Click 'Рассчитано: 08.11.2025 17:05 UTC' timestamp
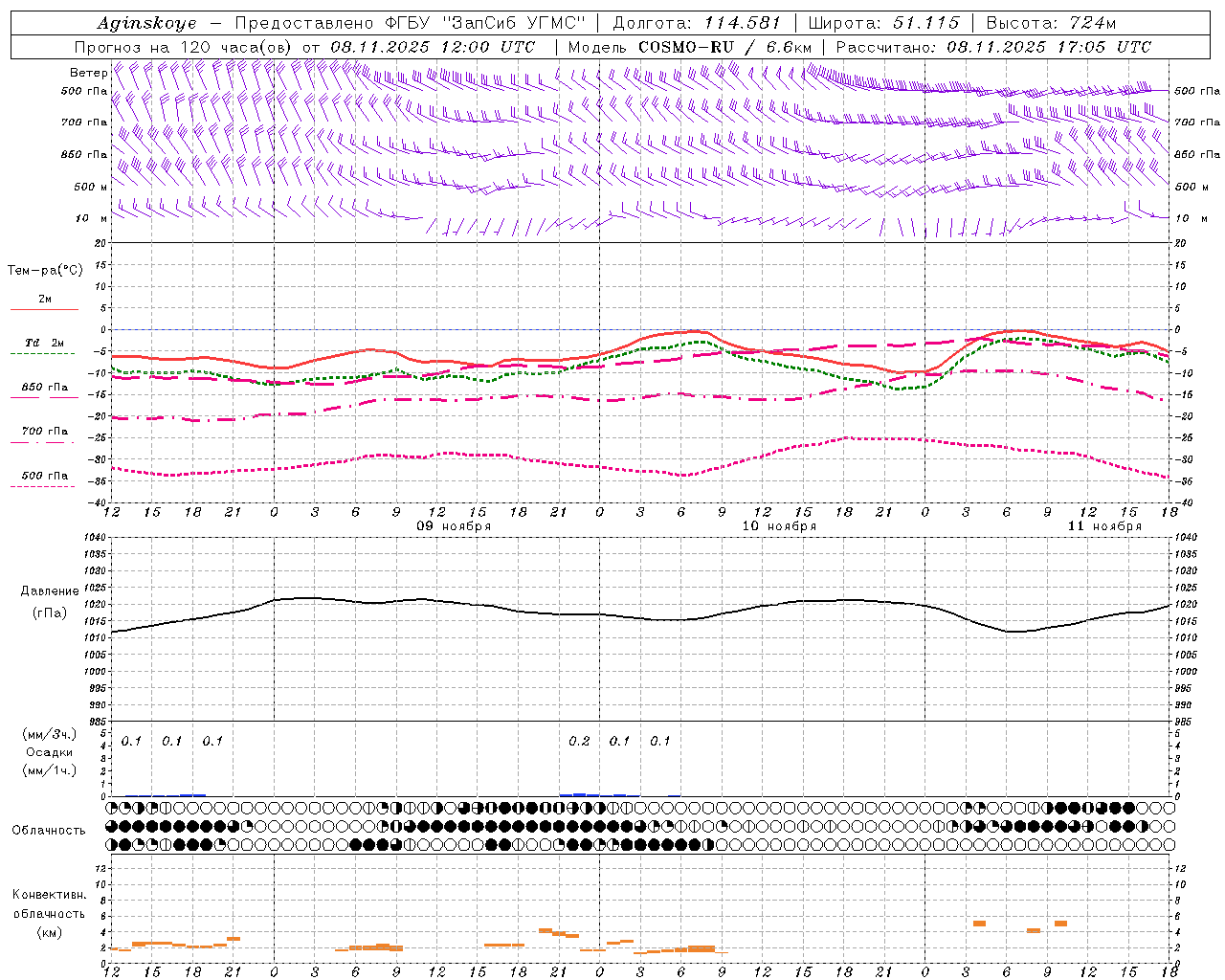The image size is (1225, 980). coord(993,47)
